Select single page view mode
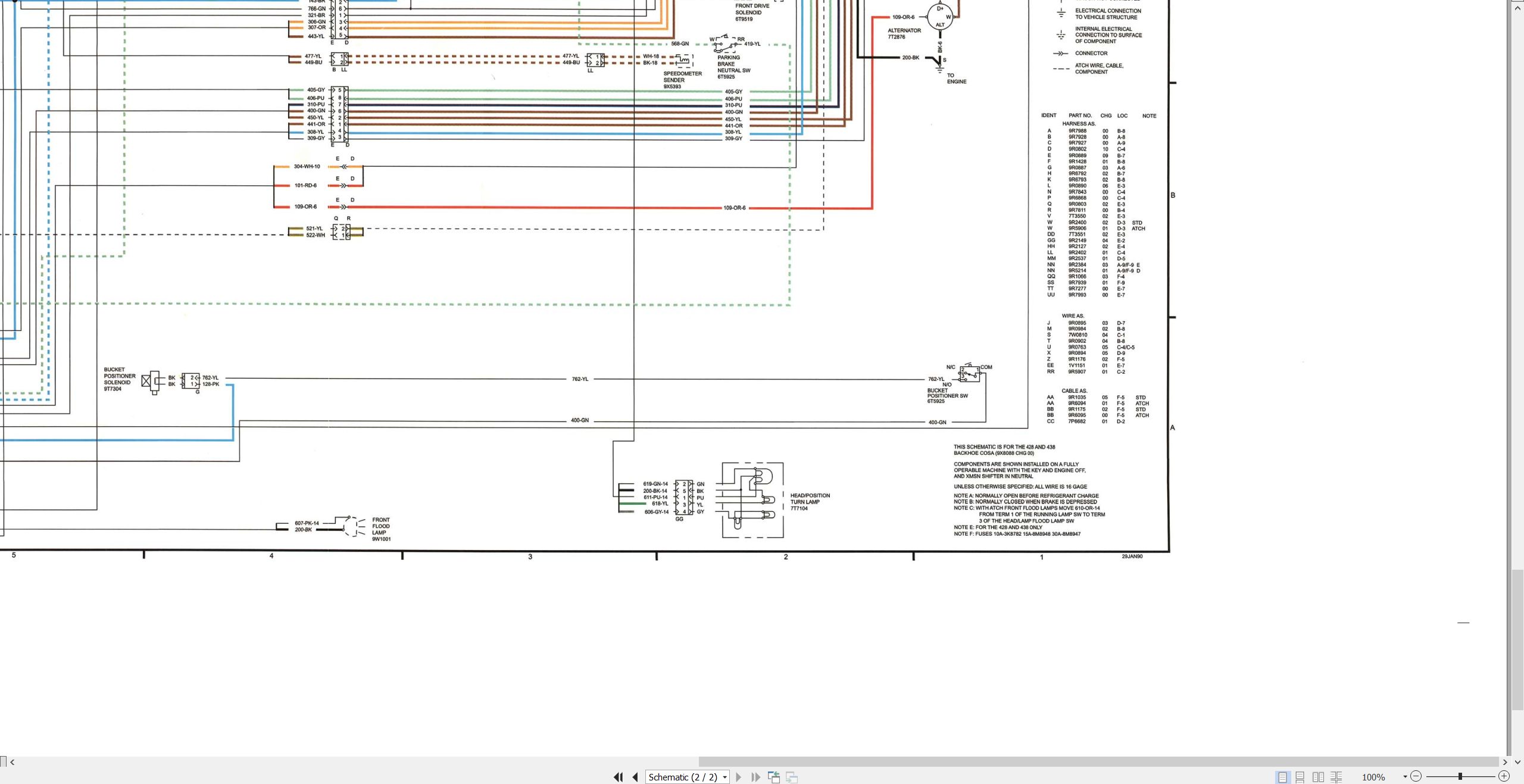 coord(1282,777)
